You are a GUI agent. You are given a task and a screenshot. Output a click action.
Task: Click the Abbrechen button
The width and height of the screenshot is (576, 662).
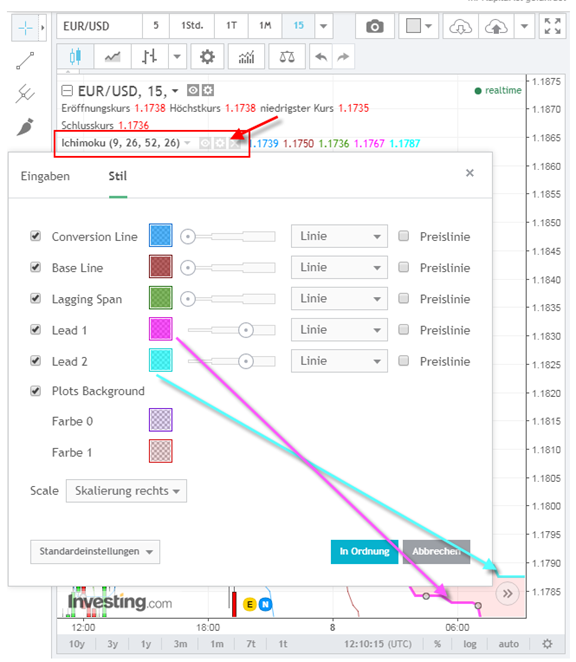436,551
